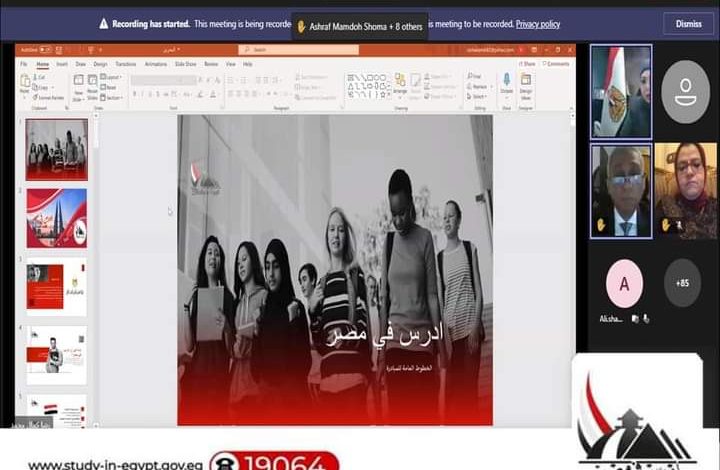Change the font color icon

coord(213,95)
